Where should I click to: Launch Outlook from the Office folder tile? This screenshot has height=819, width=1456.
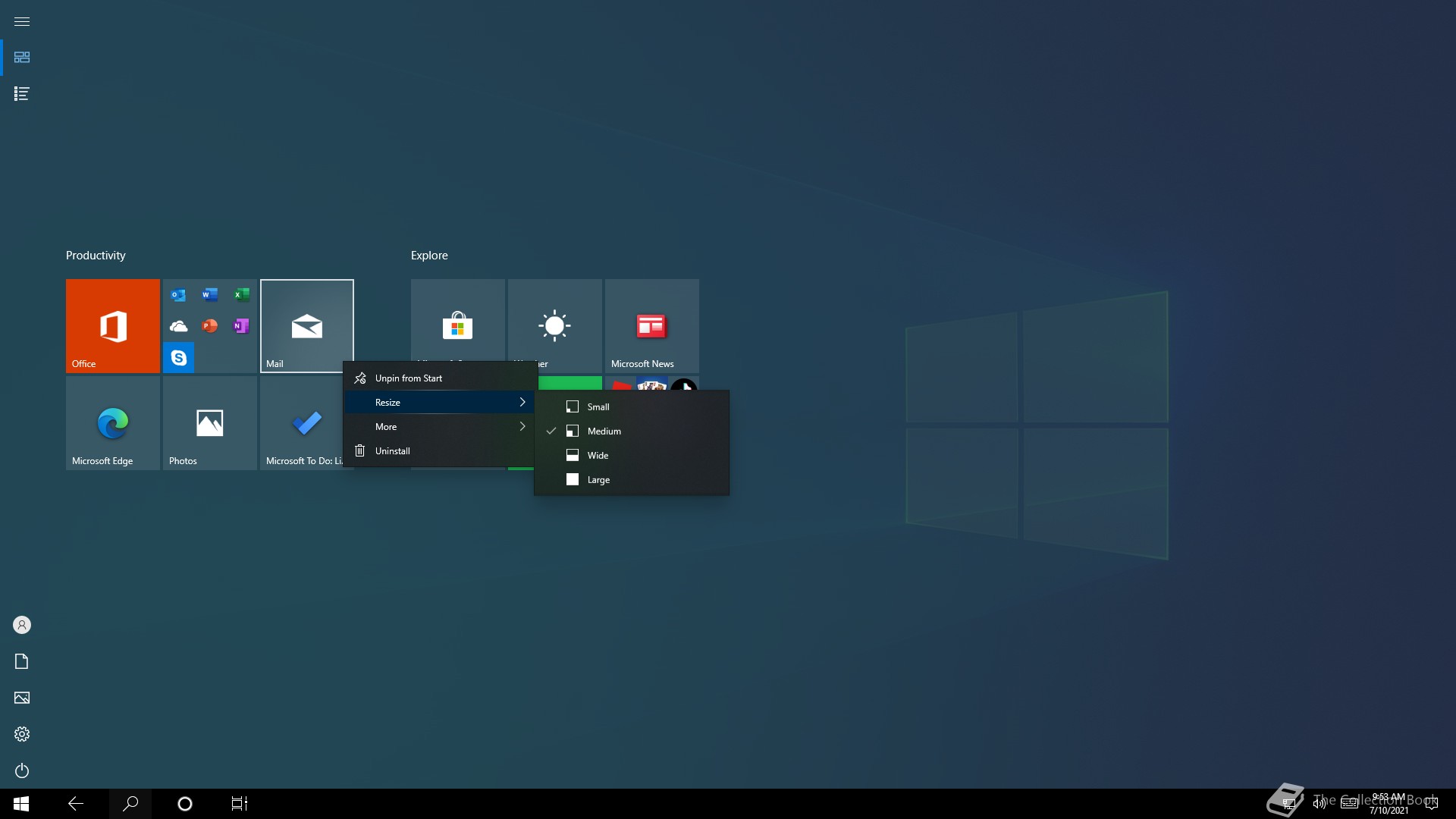tap(178, 295)
